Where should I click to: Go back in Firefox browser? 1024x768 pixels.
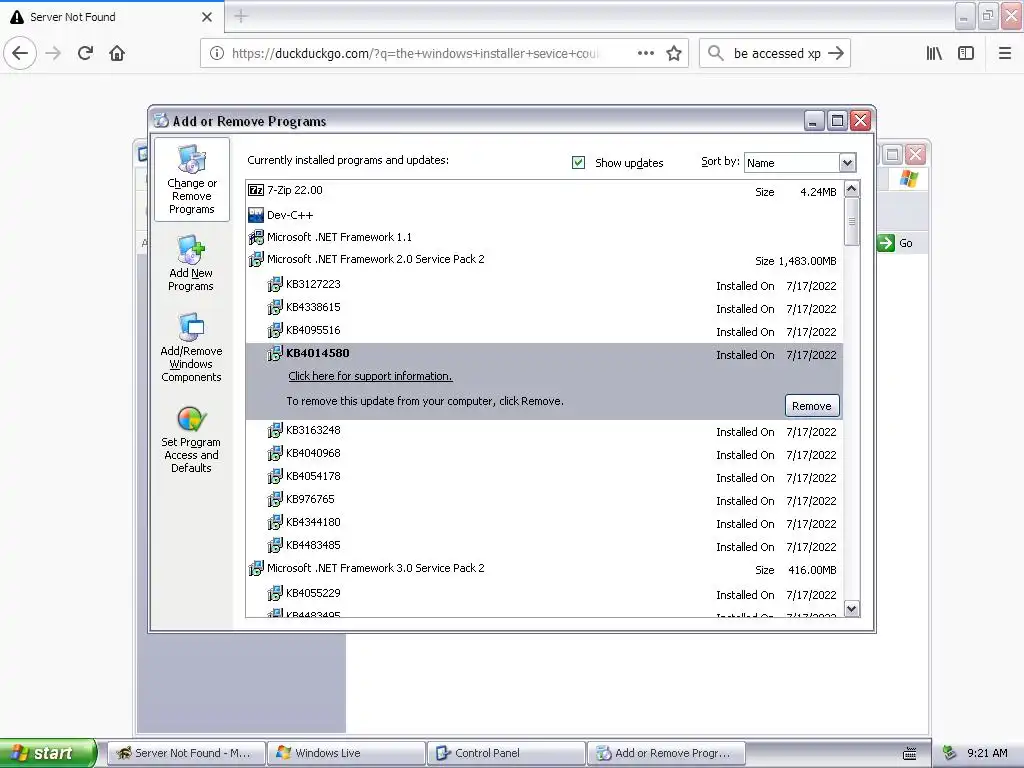[x=20, y=53]
